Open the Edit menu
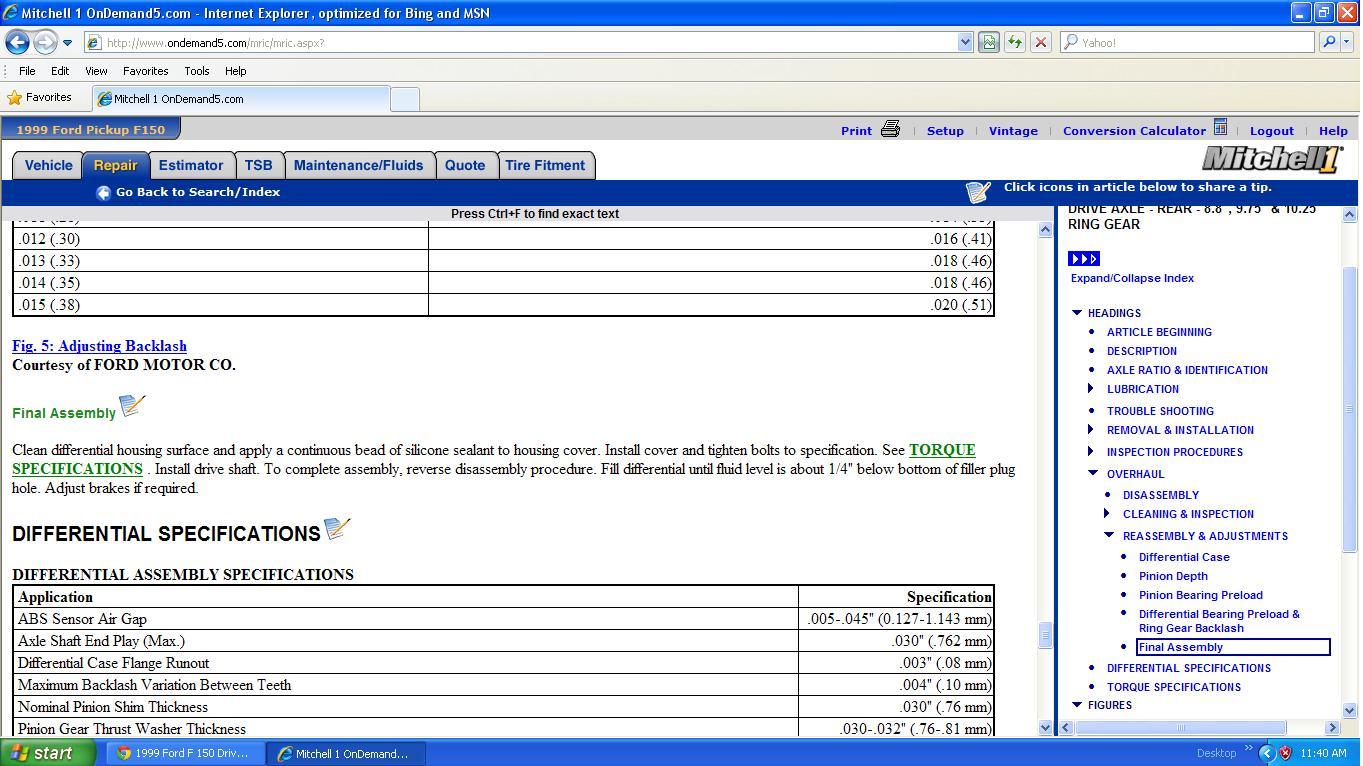The width and height of the screenshot is (1363, 766). pyautogui.click(x=60, y=71)
